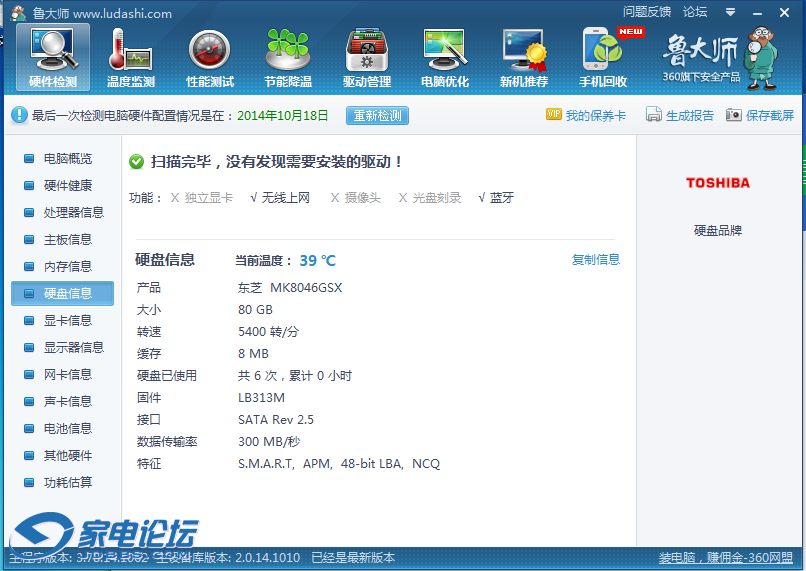Click the 蓝牙 feature label
Image resolution: width=806 pixels, height=571 pixels.
[x=502, y=198]
